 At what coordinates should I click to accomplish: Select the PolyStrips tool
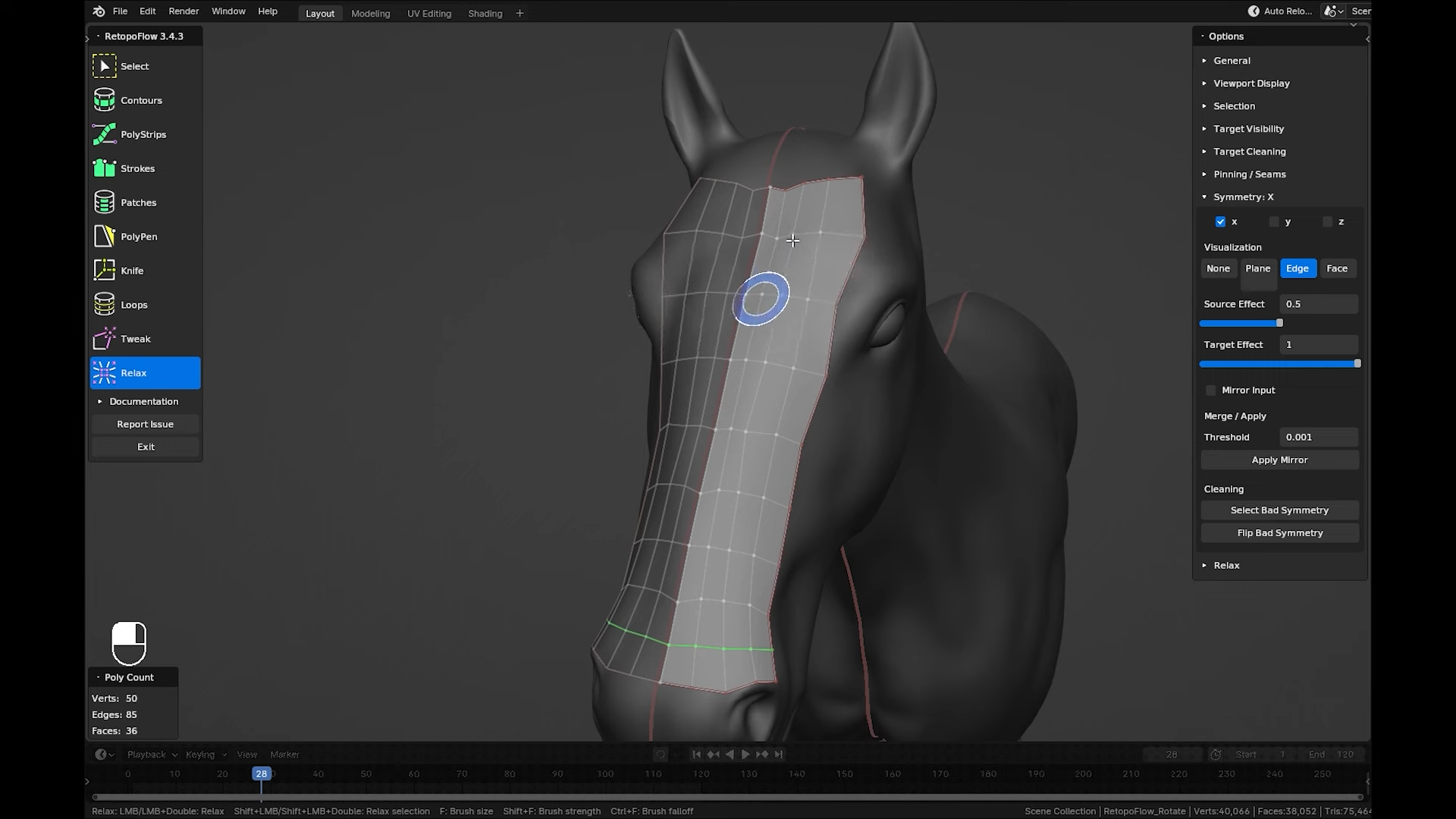click(143, 133)
